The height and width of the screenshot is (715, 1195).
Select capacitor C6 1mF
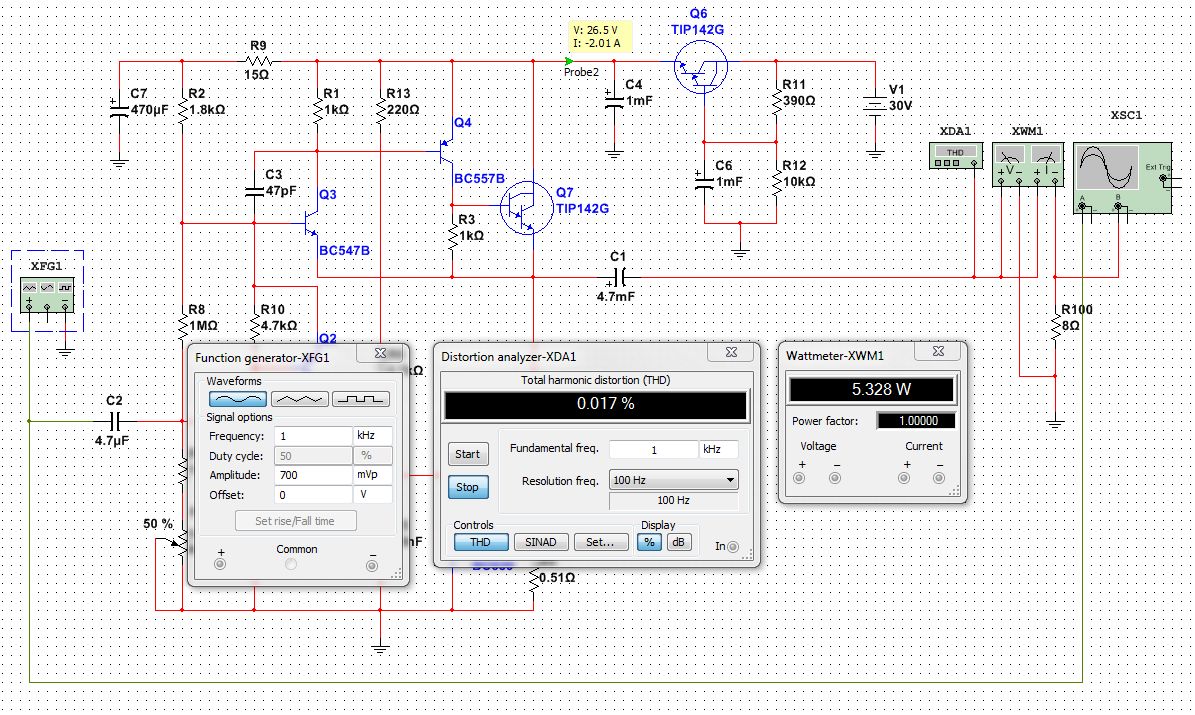(x=705, y=183)
